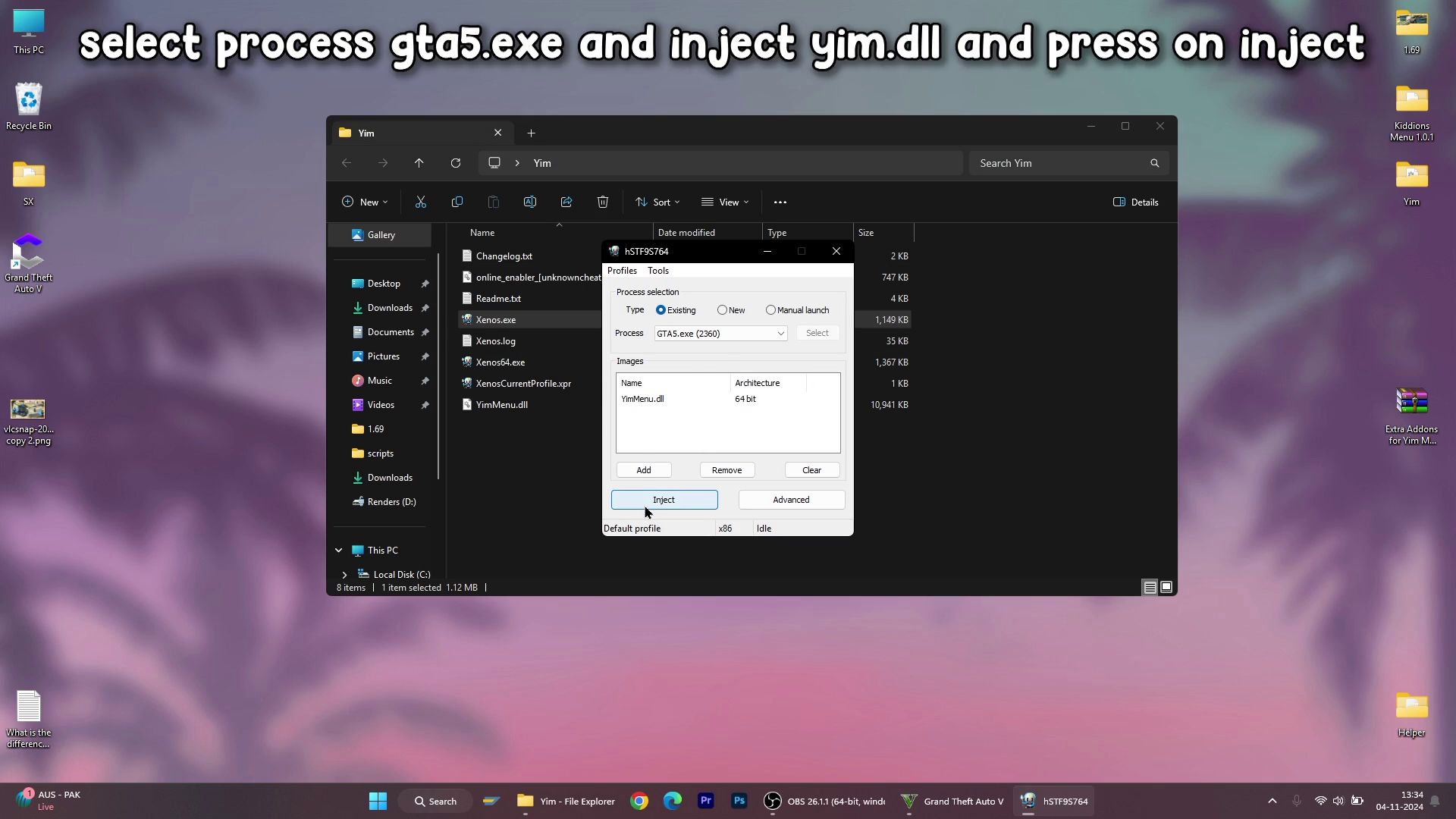
Task: Select the Manual launch type
Action: [x=797, y=310]
